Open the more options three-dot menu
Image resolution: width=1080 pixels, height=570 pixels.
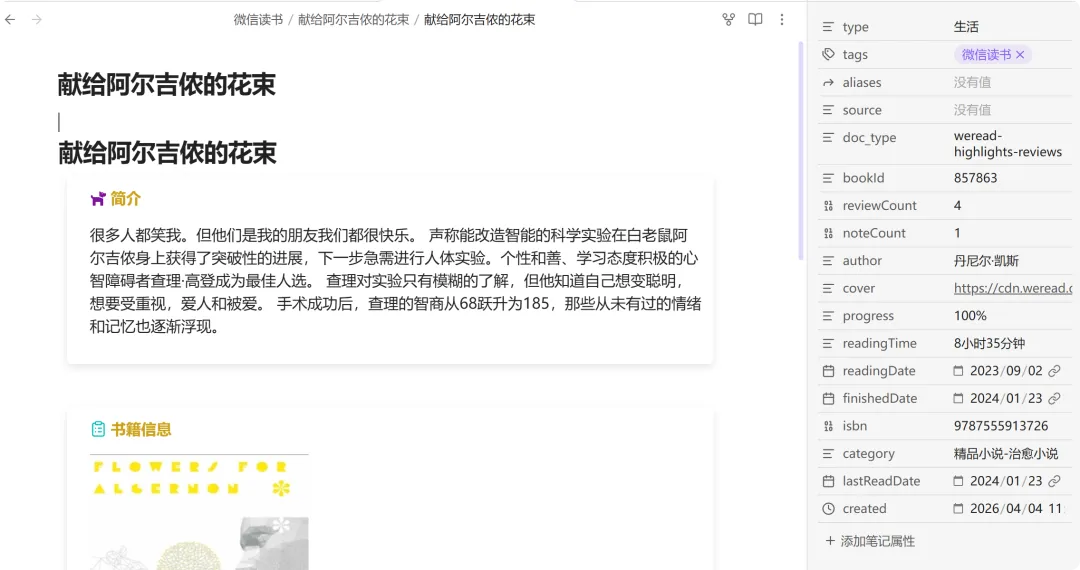[x=782, y=19]
